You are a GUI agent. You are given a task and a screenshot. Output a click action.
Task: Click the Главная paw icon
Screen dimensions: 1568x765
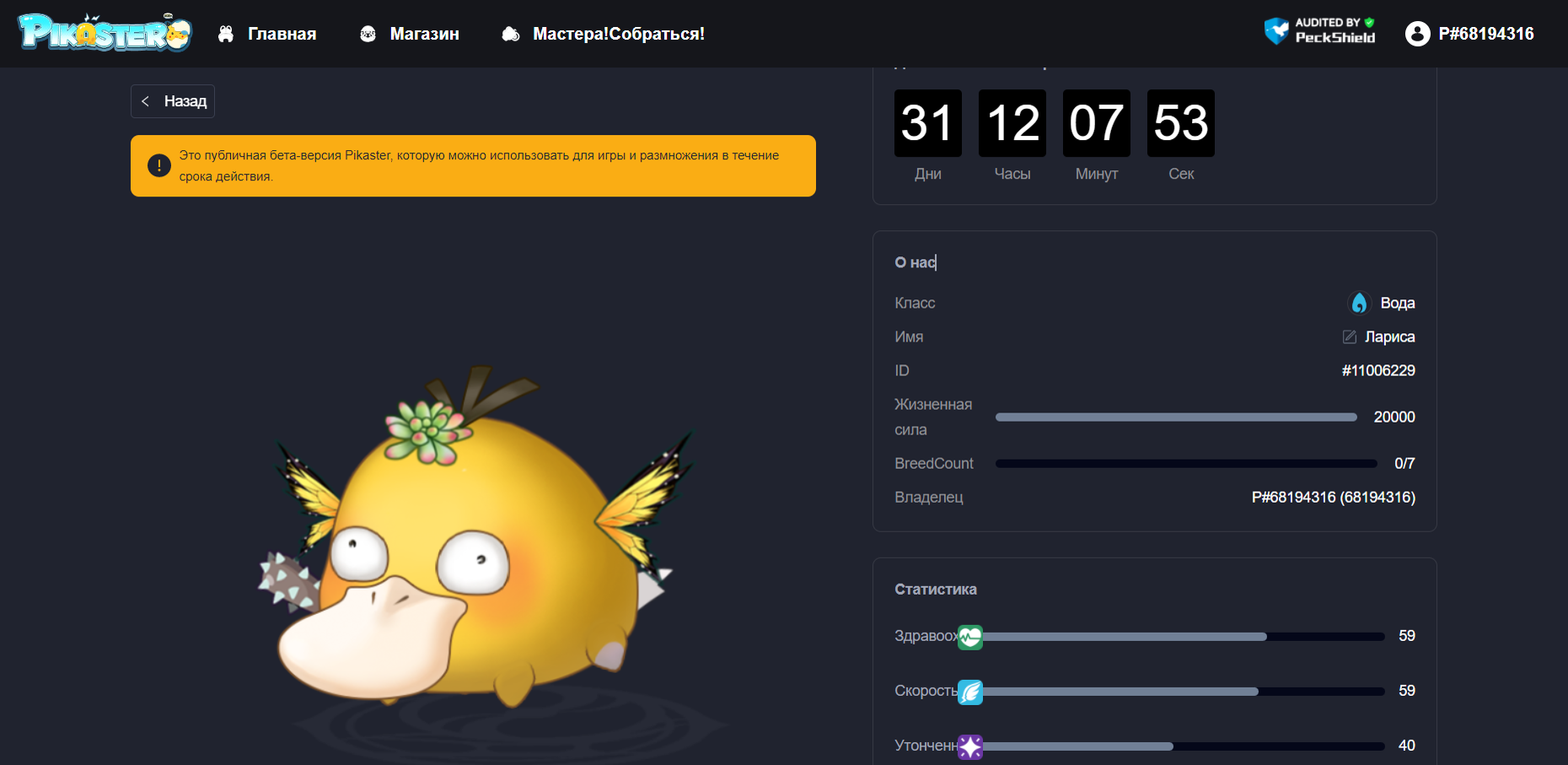click(x=226, y=34)
